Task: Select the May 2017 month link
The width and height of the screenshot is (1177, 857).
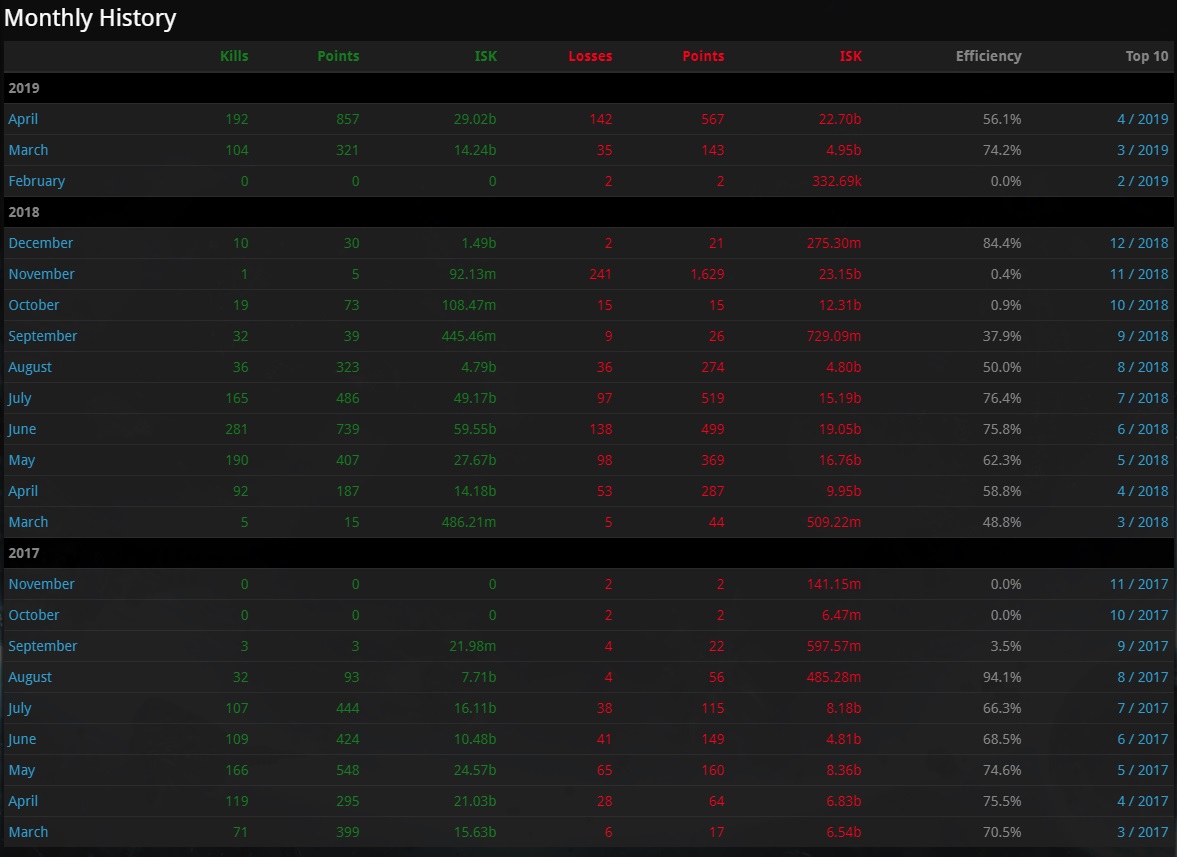Action: (21, 770)
